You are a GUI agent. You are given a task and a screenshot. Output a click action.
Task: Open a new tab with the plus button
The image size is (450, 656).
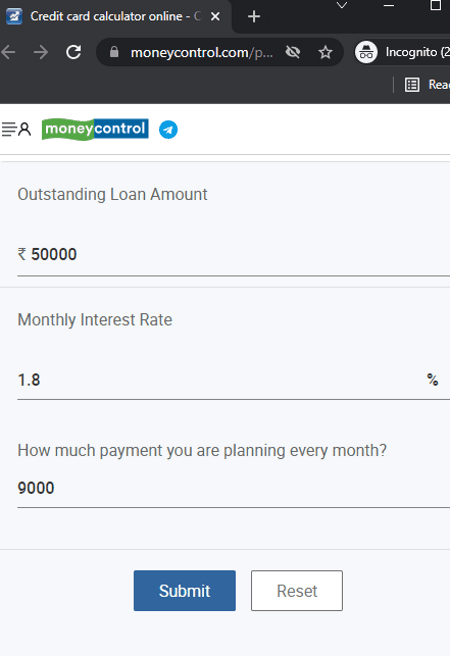pos(253,17)
